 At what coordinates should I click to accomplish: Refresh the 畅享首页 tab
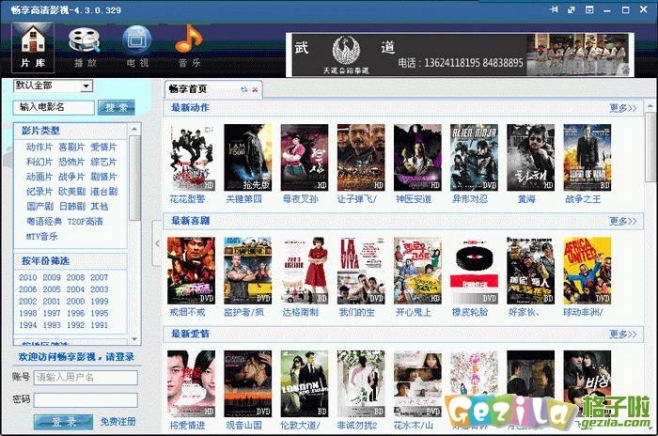coord(244,89)
